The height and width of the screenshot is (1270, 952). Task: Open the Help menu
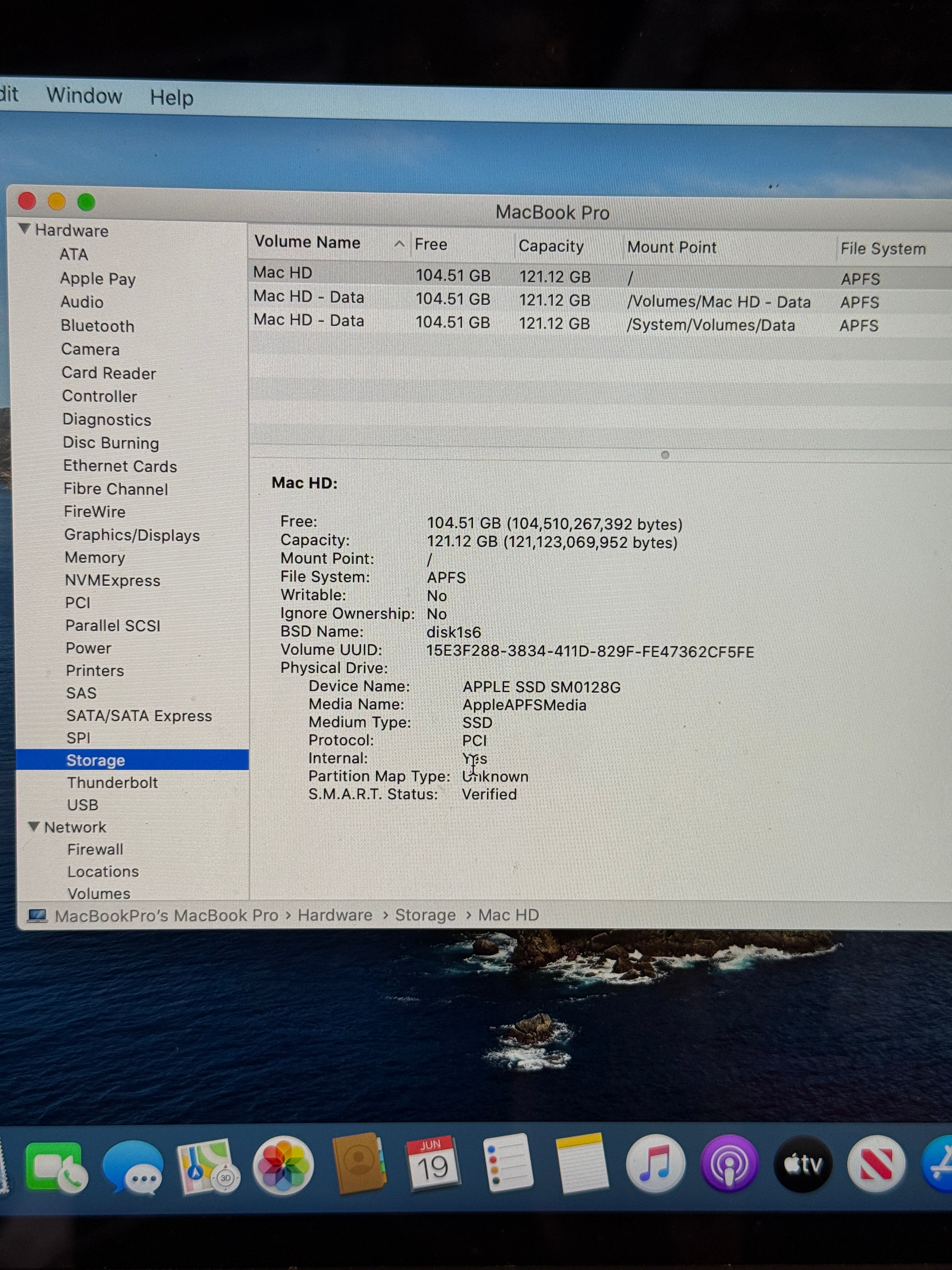pyautogui.click(x=172, y=98)
